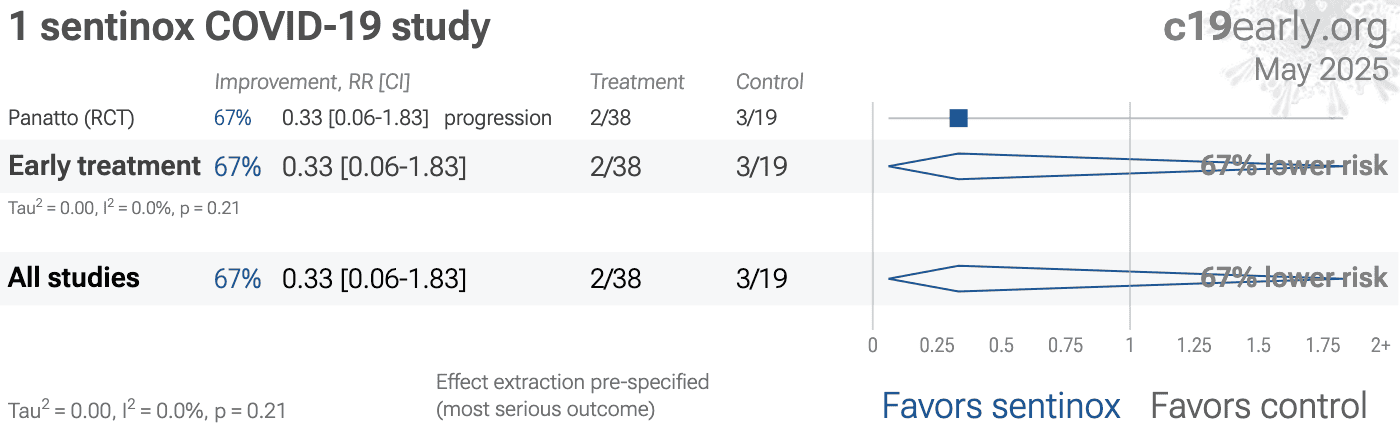Image resolution: width=1400 pixels, height=429 pixels.
Task: Click the axis tick labeled 2+
Action: point(1380,345)
